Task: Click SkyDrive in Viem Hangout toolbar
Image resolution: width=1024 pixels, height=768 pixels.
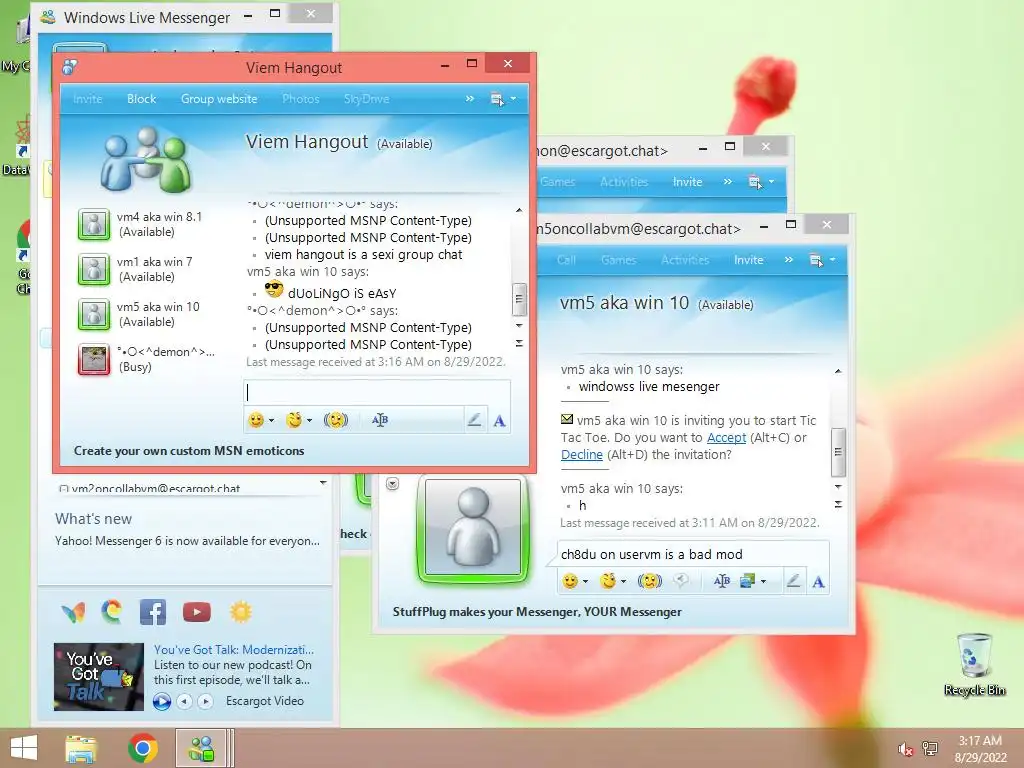Action: click(366, 99)
